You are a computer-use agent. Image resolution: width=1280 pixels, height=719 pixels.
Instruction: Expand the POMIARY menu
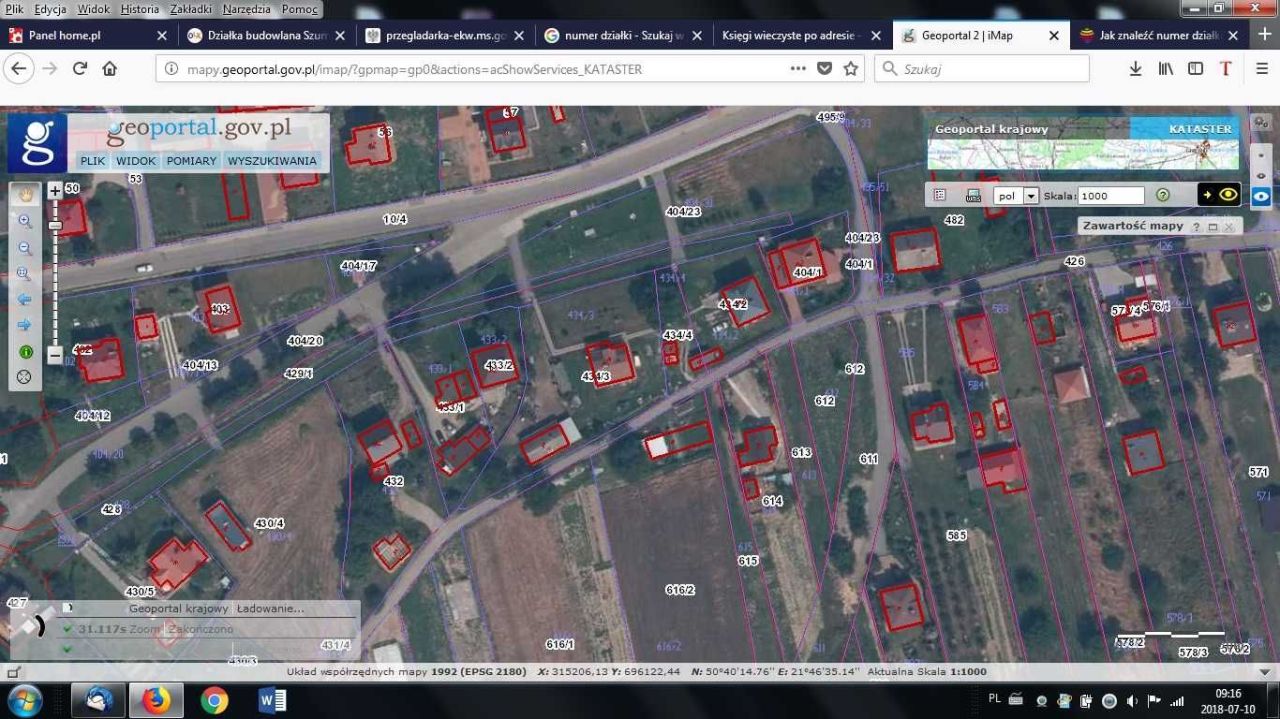pos(191,160)
